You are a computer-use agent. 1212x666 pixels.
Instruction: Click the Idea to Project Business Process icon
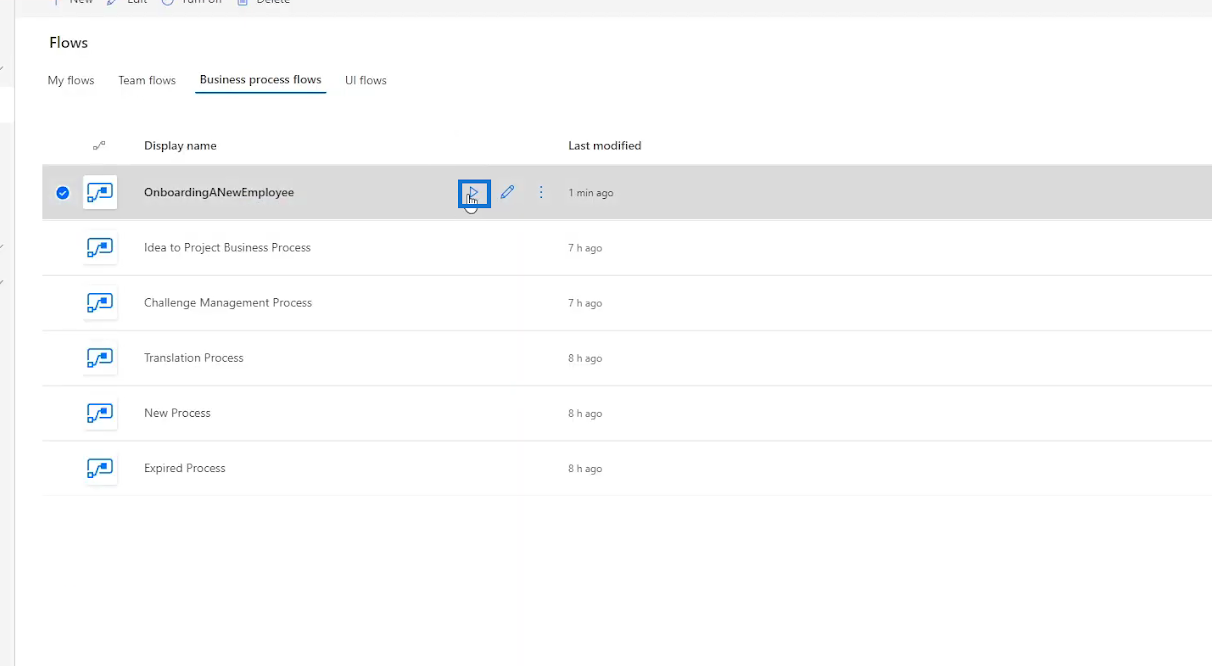(x=100, y=247)
